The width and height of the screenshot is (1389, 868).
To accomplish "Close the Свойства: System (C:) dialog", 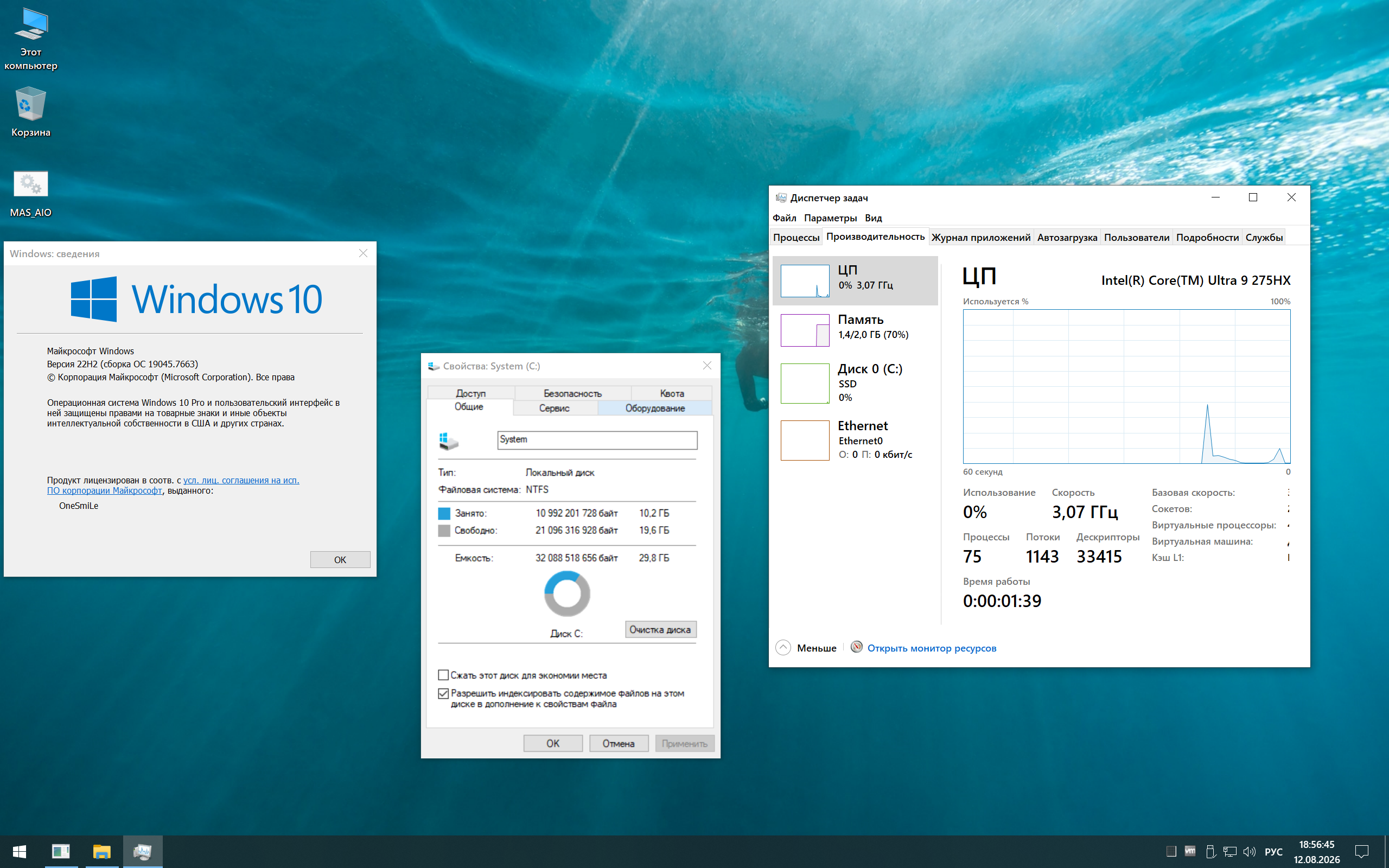I will click(707, 366).
